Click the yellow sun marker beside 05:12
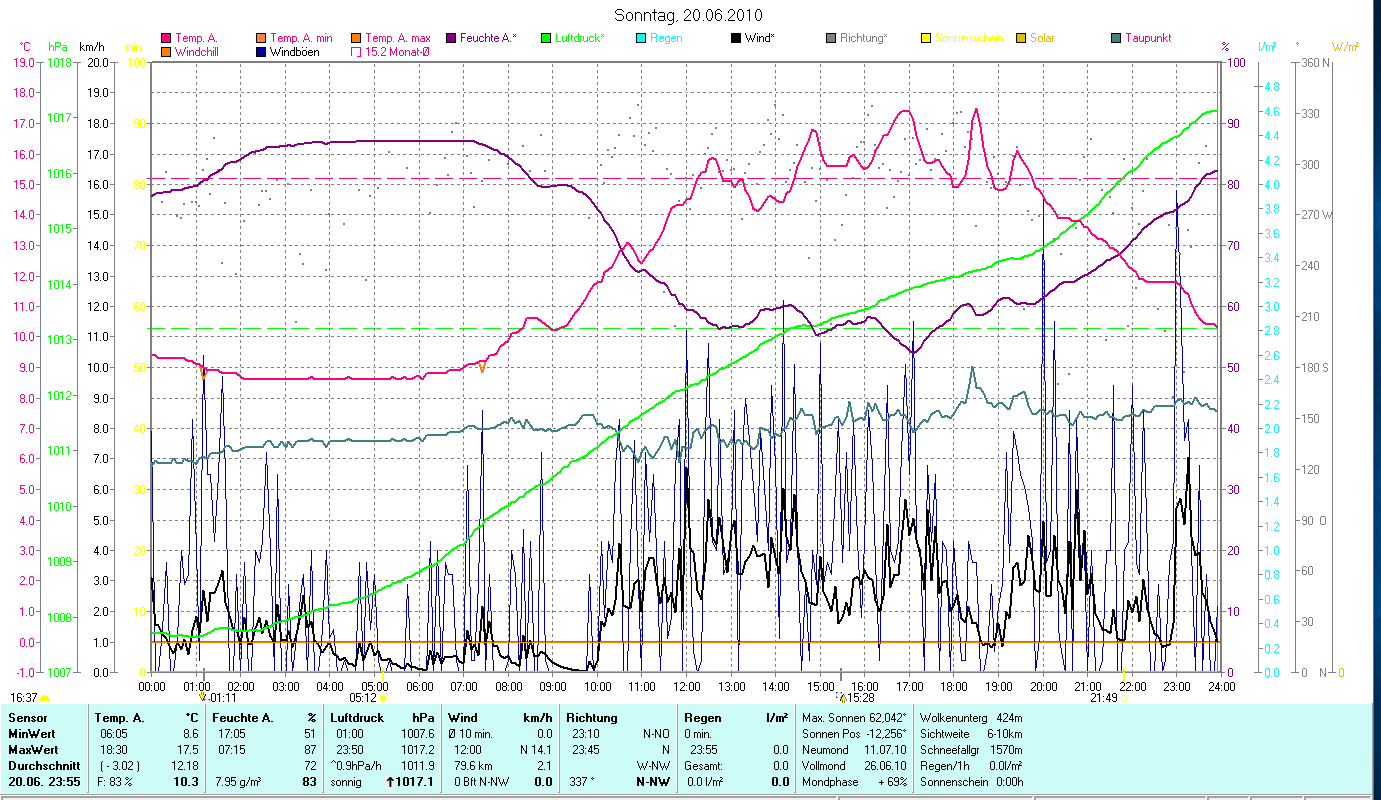Viewport: 1381px width, 800px height. (x=382, y=699)
